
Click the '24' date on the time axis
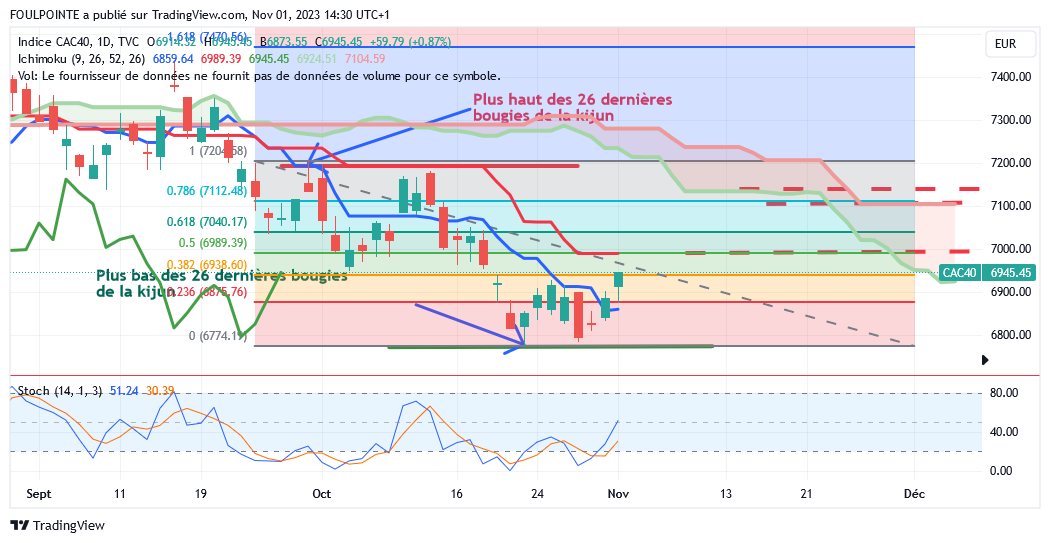pyautogui.click(x=537, y=494)
